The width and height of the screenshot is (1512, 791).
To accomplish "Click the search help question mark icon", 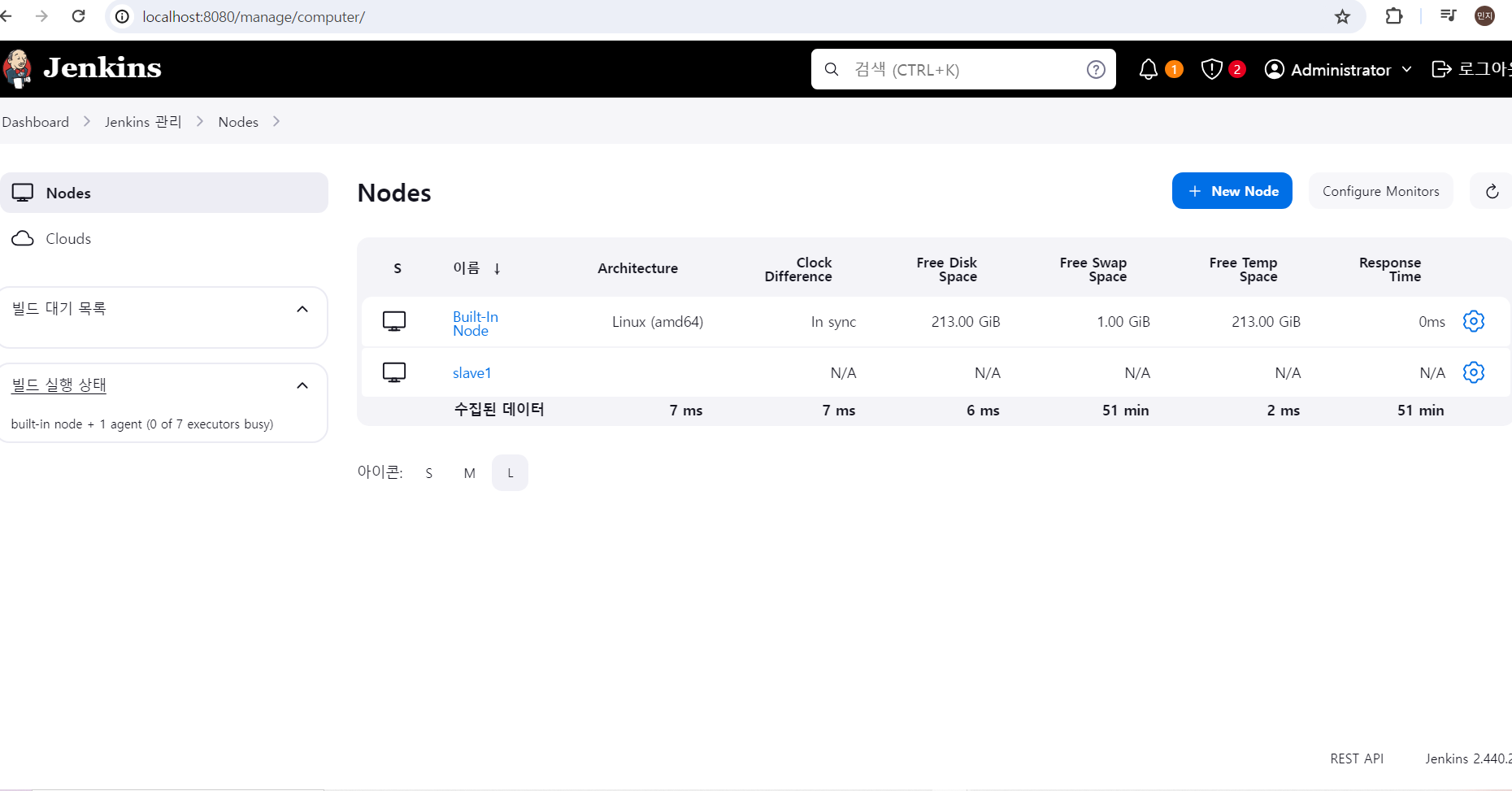I will click(x=1096, y=69).
